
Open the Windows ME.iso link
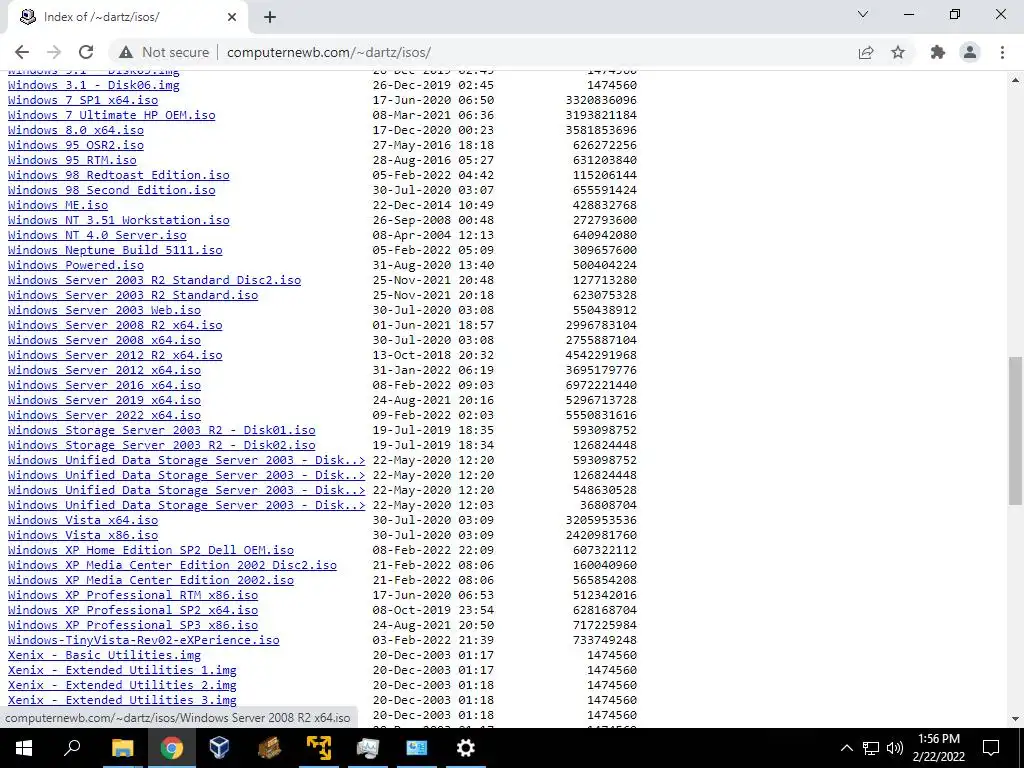[x=58, y=205]
